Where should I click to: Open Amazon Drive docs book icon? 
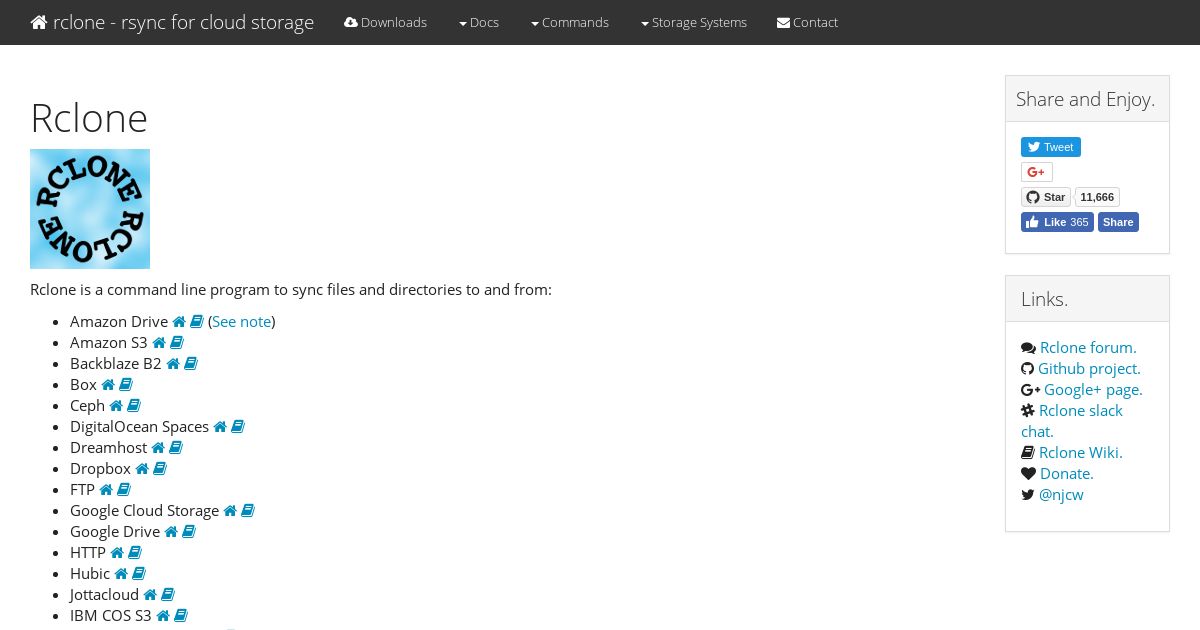(x=197, y=322)
